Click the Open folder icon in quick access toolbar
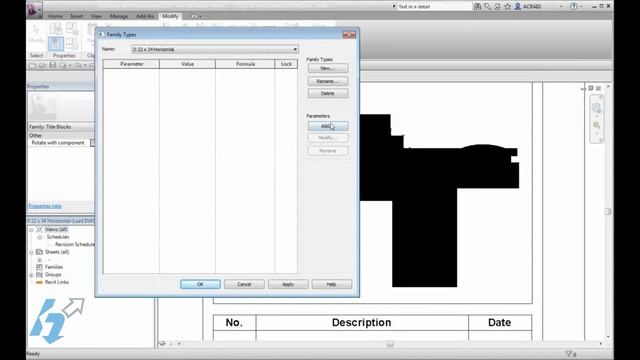This screenshot has height=360, width=640. (x=42, y=65)
